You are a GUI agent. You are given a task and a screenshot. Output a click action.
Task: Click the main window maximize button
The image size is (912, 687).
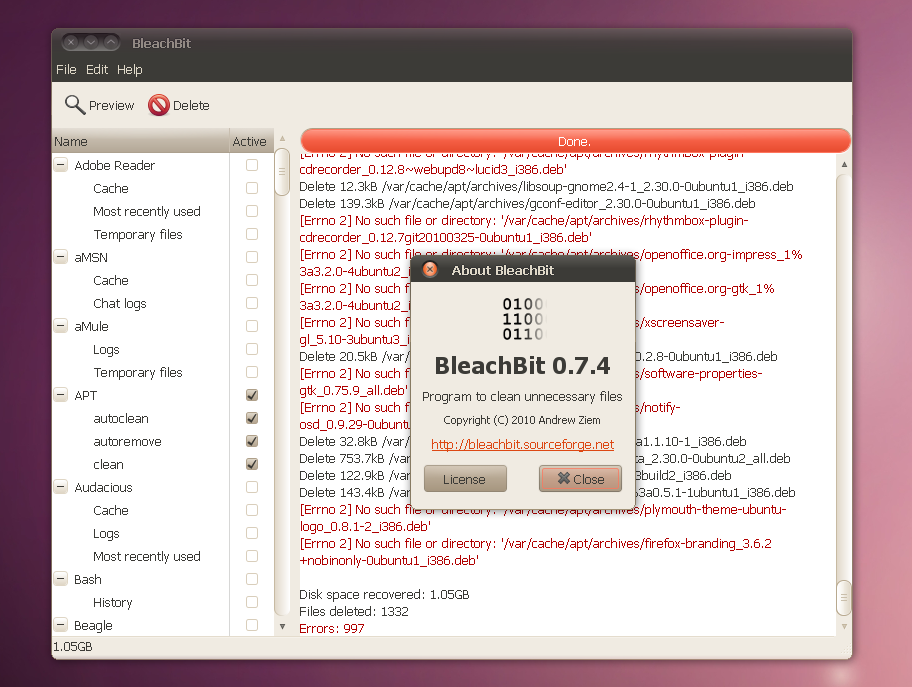tap(110, 42)
